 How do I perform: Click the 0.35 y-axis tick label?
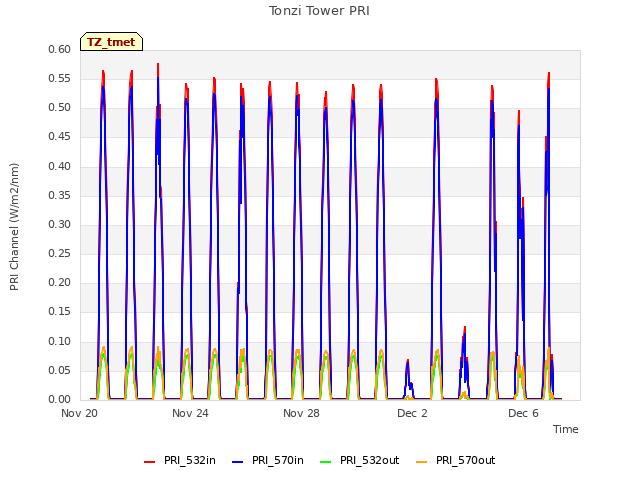[60, 196]
